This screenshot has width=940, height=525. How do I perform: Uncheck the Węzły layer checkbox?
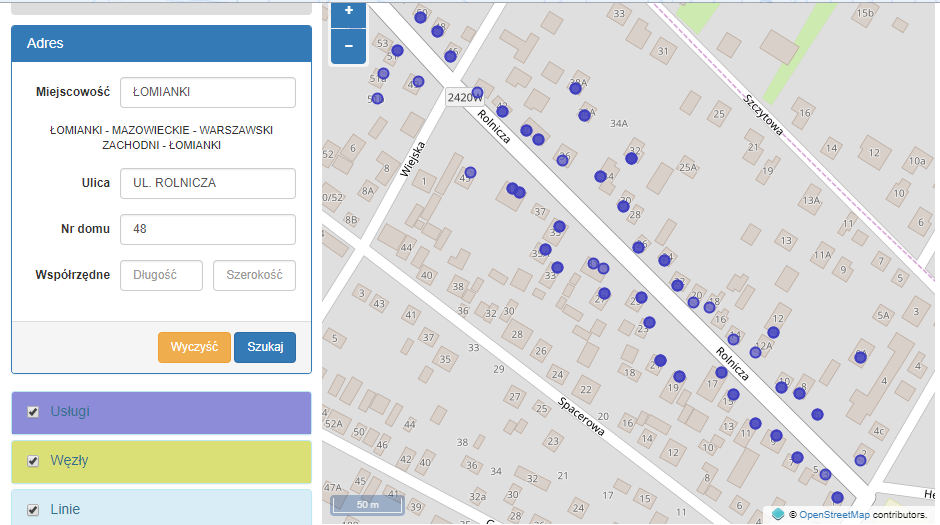point(33,461)
